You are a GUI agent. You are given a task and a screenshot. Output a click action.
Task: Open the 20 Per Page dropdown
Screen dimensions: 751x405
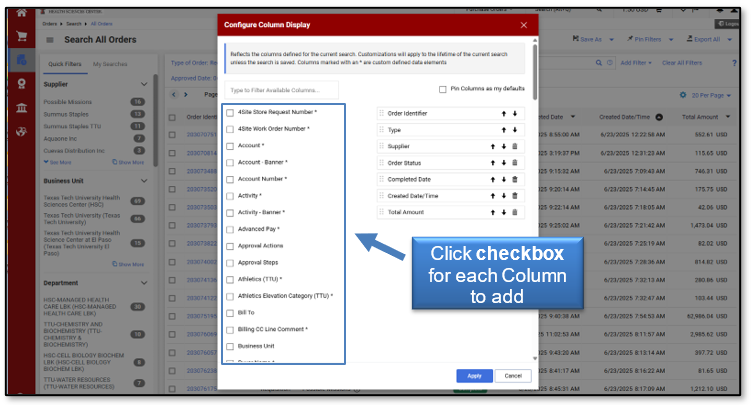coord(711,95)
